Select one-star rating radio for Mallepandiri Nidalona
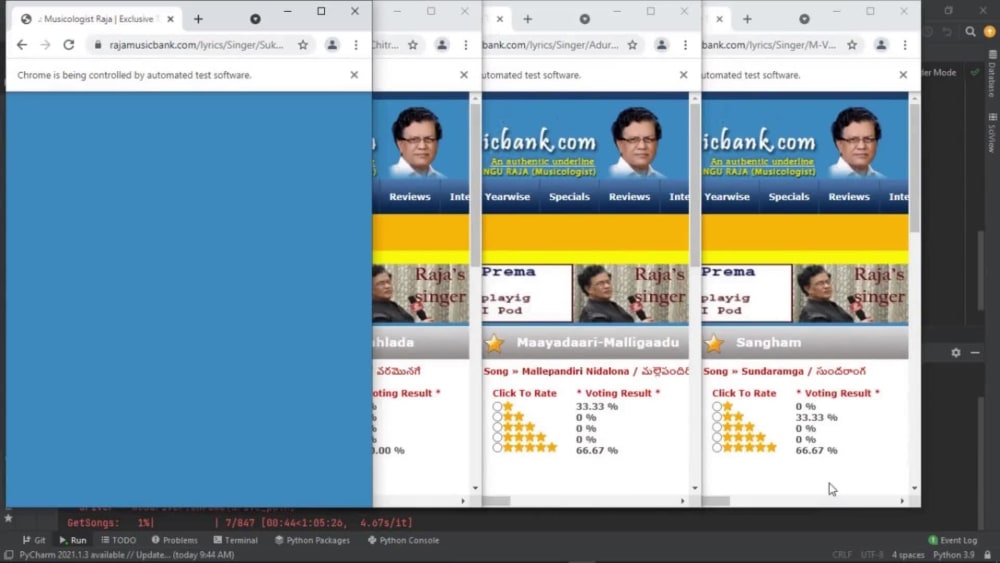 (497, 406)
